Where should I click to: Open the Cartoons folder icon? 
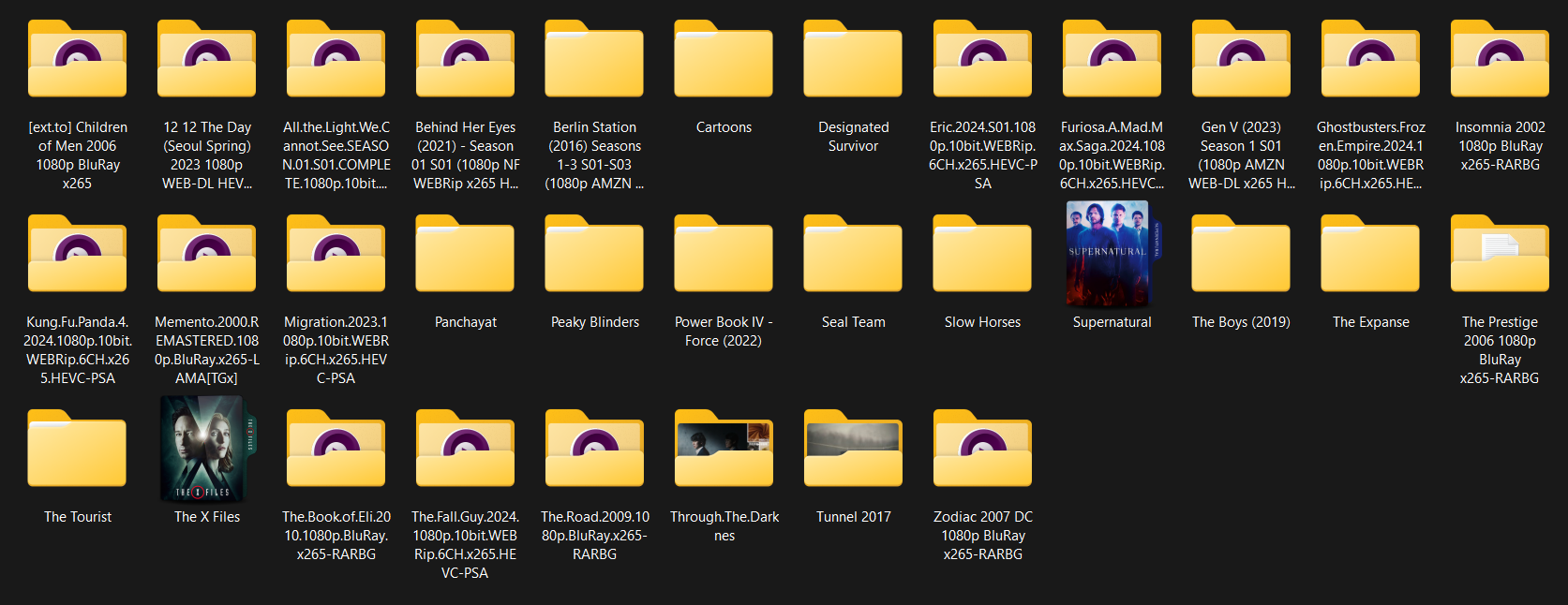[724, 59]
